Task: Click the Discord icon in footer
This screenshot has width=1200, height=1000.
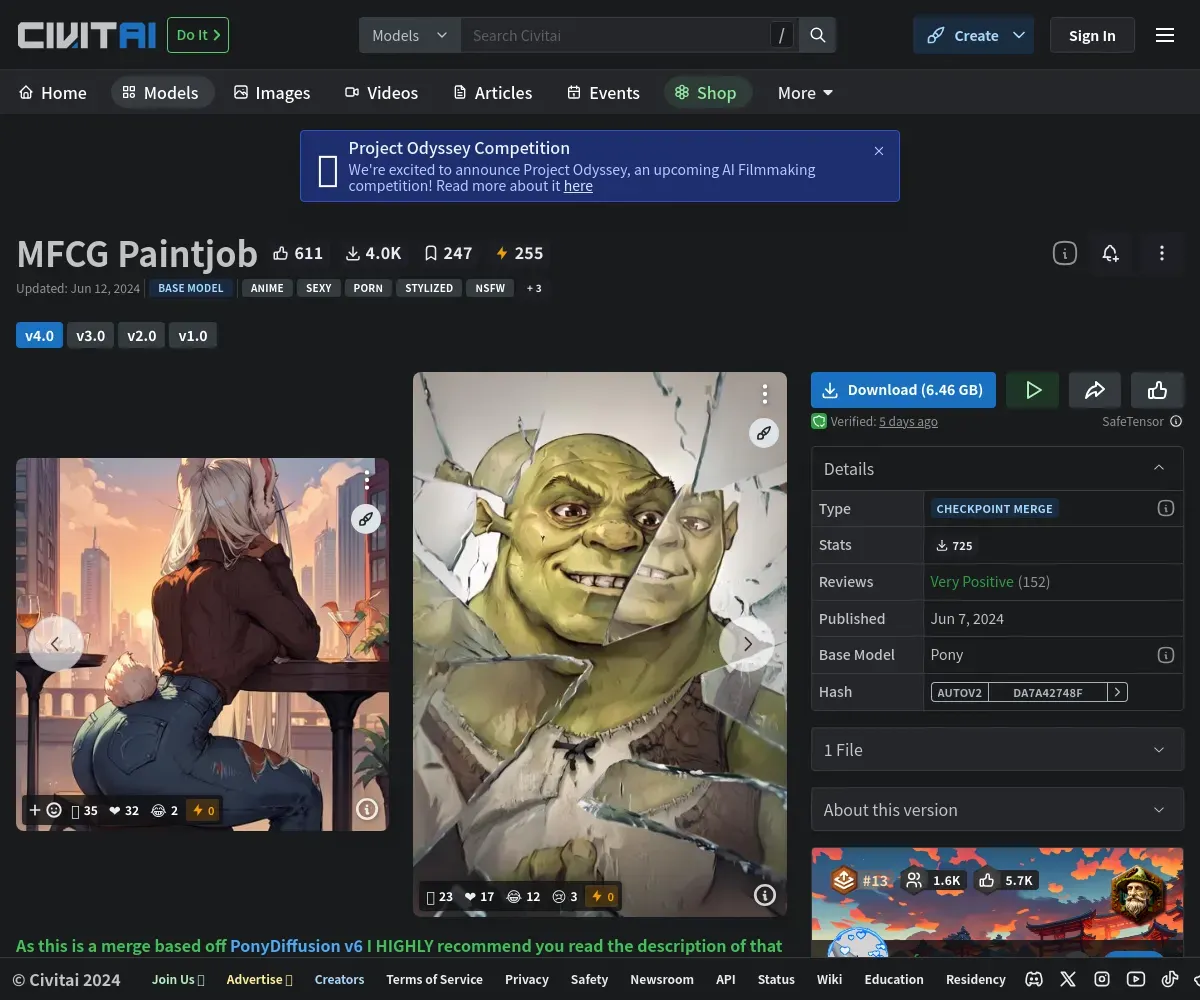Action: pos(1034,979)
